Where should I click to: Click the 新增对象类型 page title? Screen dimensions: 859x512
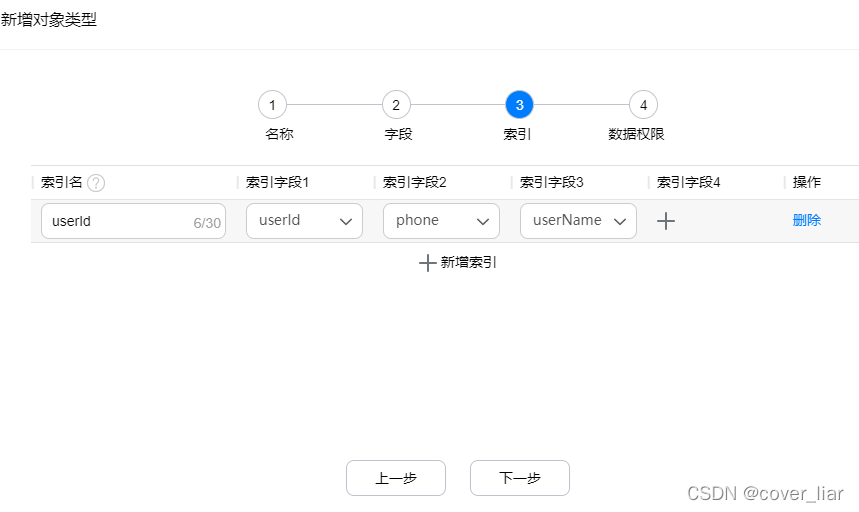(49, 20)
